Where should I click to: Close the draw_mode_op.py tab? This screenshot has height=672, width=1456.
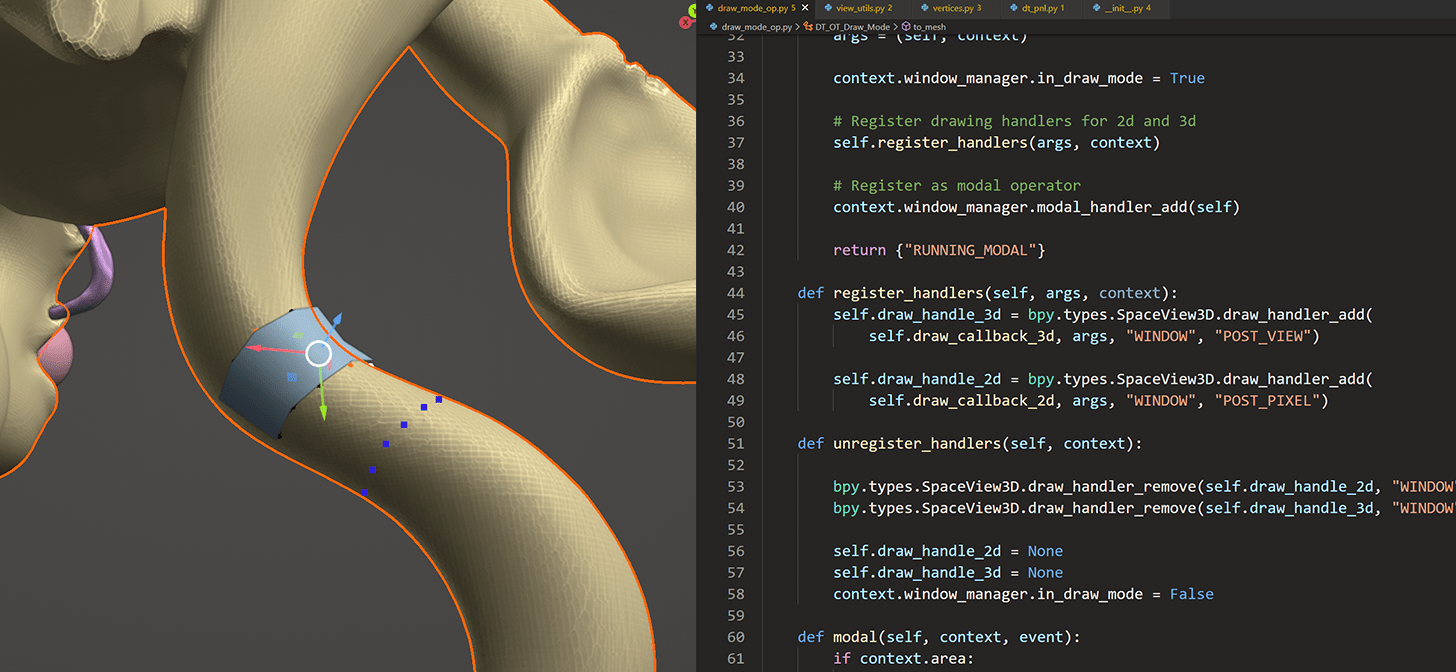tap(804, 7)
